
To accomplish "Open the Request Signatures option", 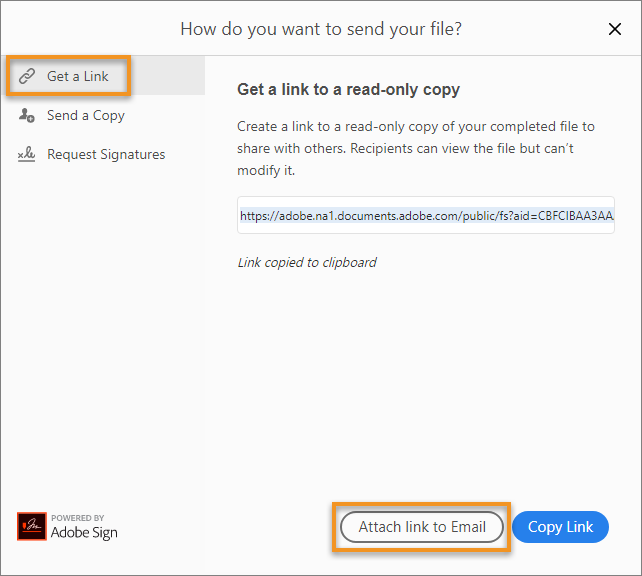I will click(106, 155).
